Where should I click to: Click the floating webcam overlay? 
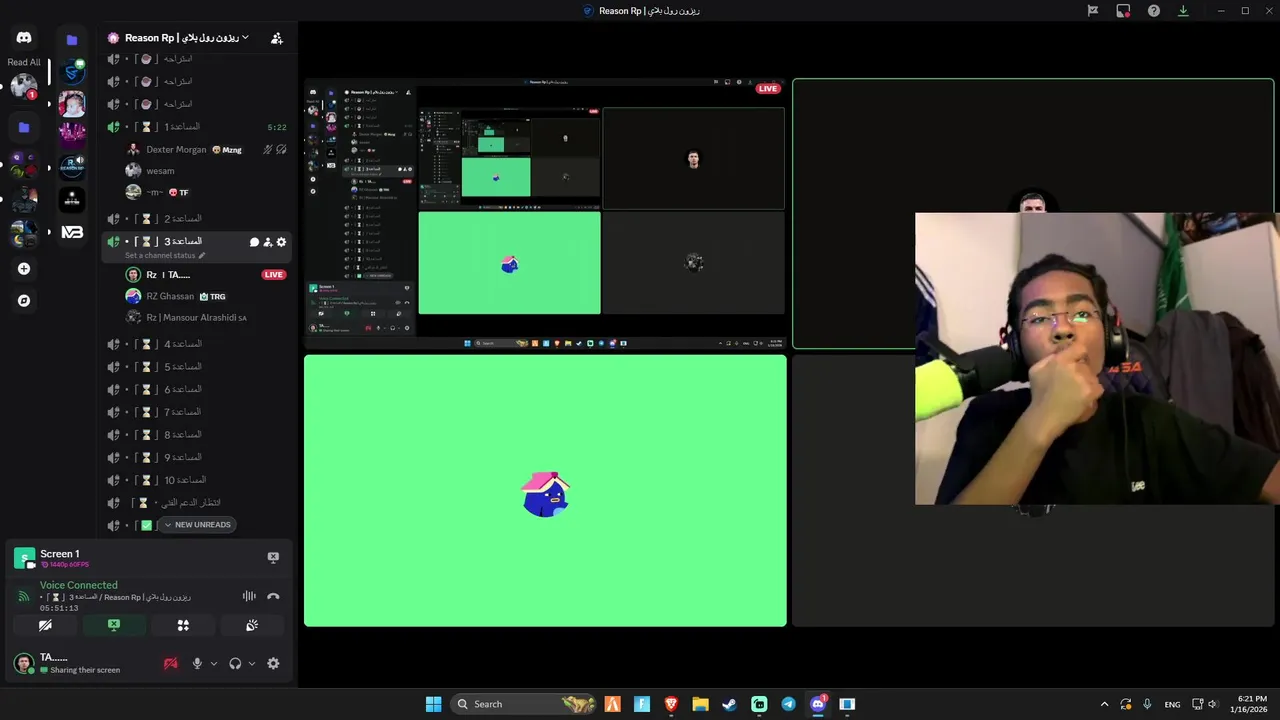pos(1097,358)
